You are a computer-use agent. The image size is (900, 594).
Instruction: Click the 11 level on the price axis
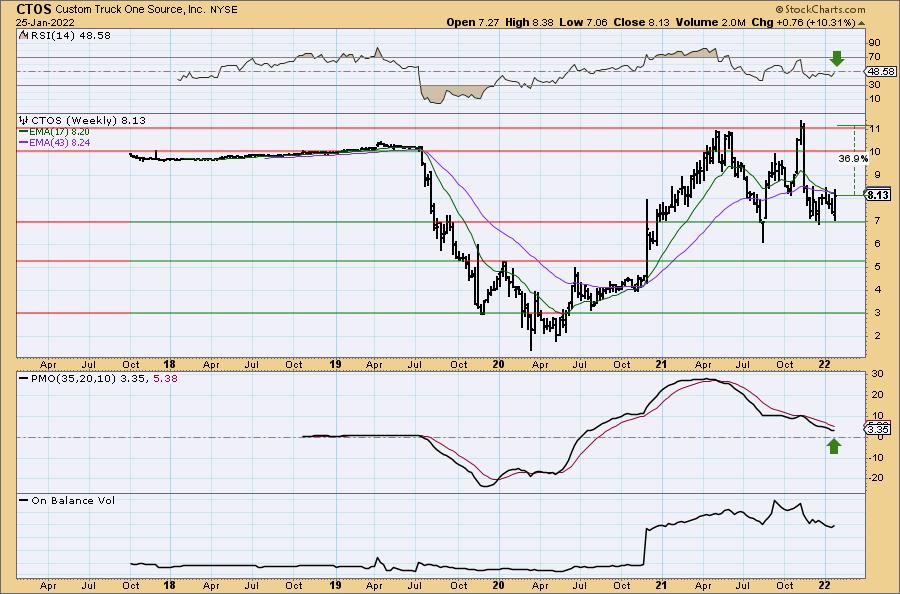point(874,129)
